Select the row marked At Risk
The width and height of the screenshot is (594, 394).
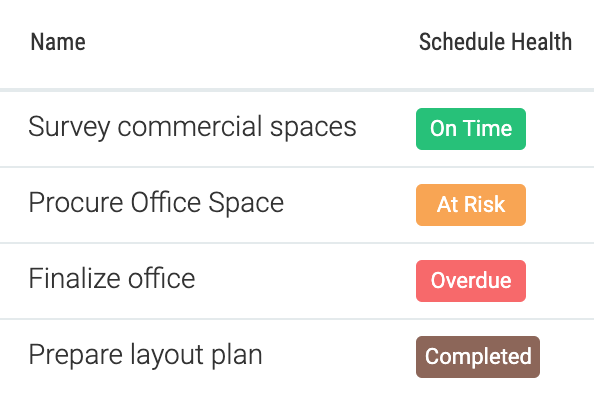(x=297, y=205)
